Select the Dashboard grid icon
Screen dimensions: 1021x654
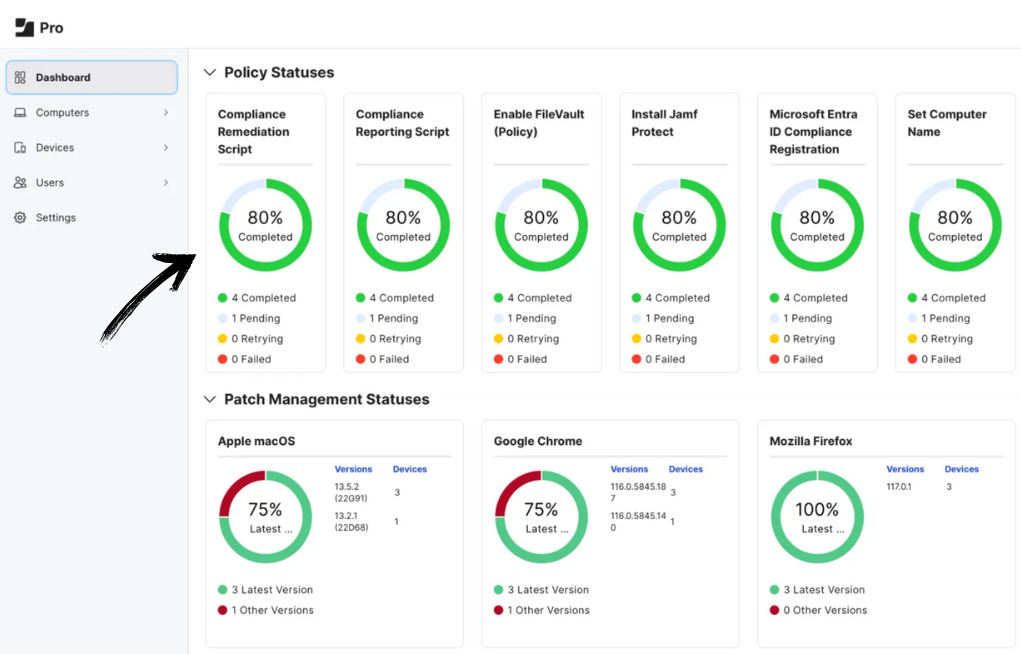pos(20,77)
